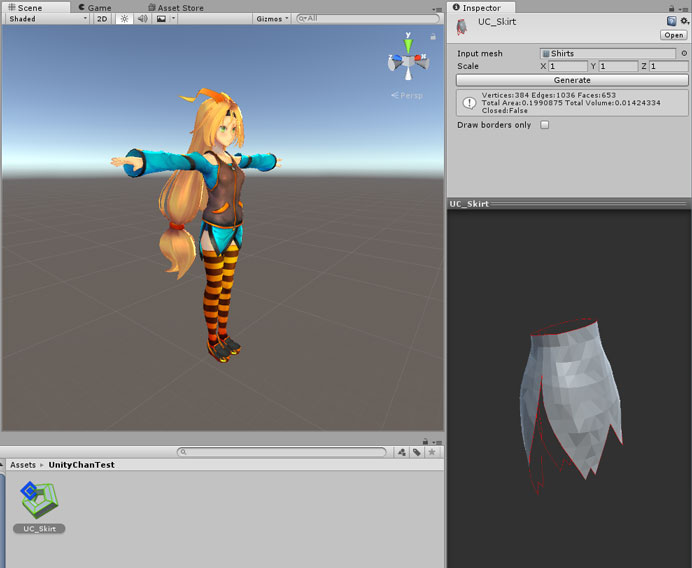Toggle the Inspector lock icon
Screen dimensions: 692x568
(671, 8)
